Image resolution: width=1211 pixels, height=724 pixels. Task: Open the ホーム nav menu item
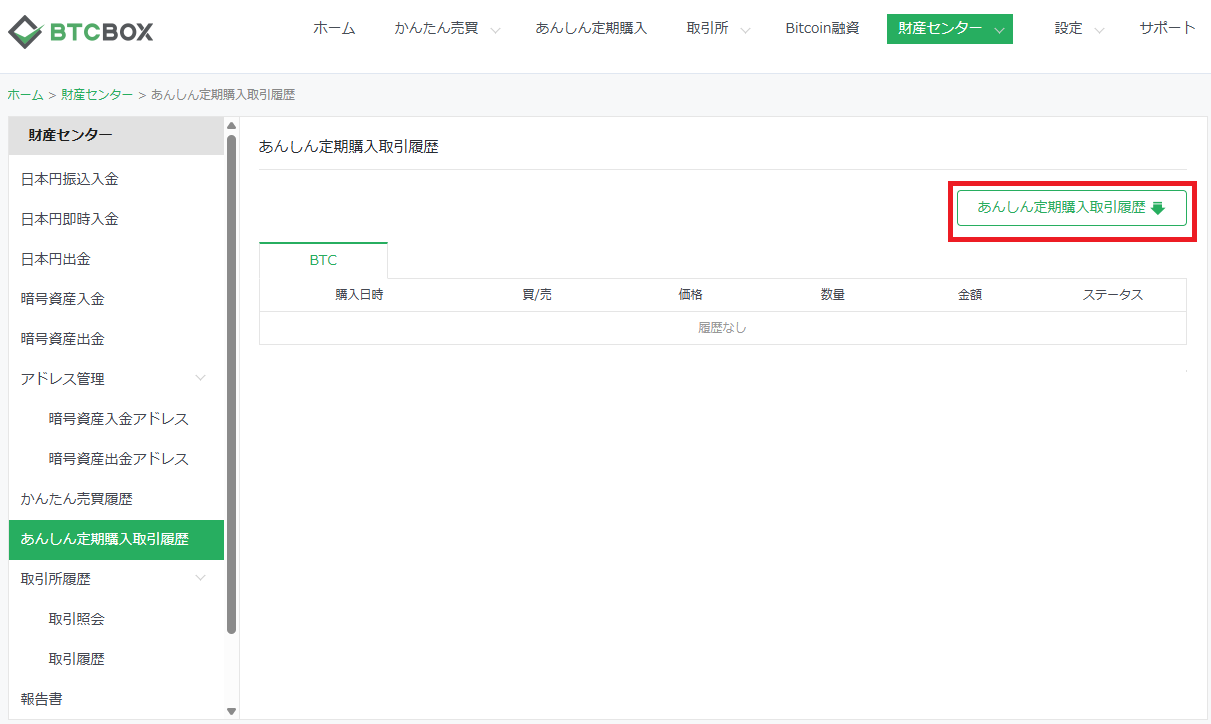pos(334,28)
